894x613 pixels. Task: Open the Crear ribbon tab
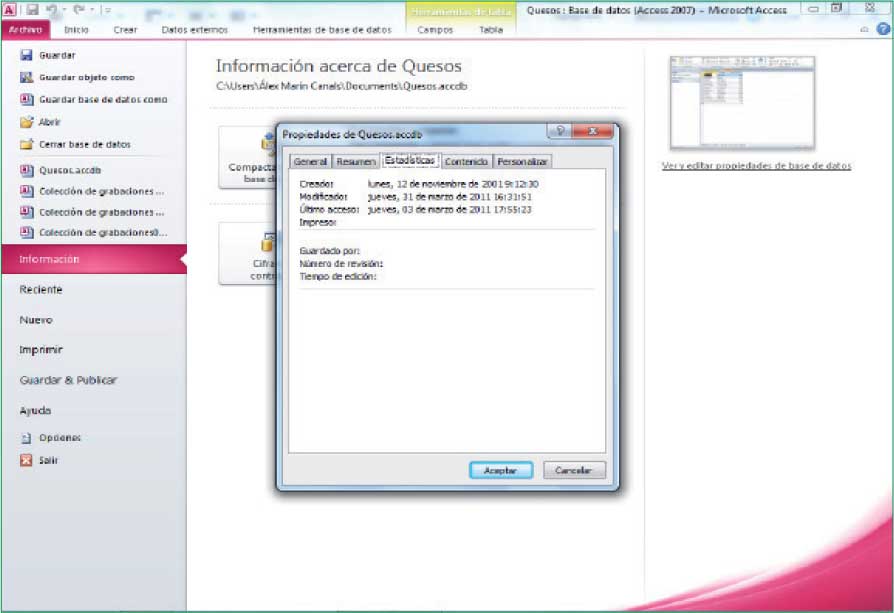click(x=125, y=30)
